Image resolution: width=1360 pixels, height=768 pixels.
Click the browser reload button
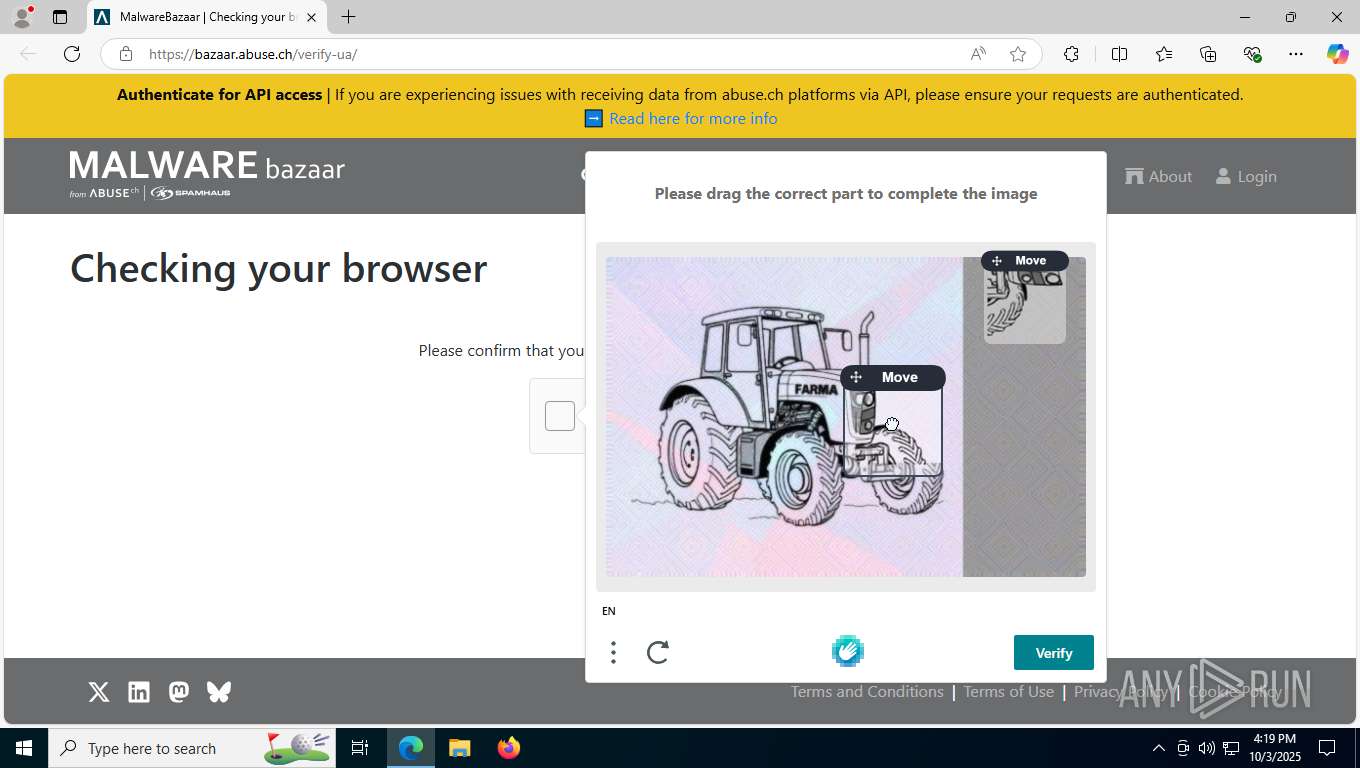[x=72, y=54]
